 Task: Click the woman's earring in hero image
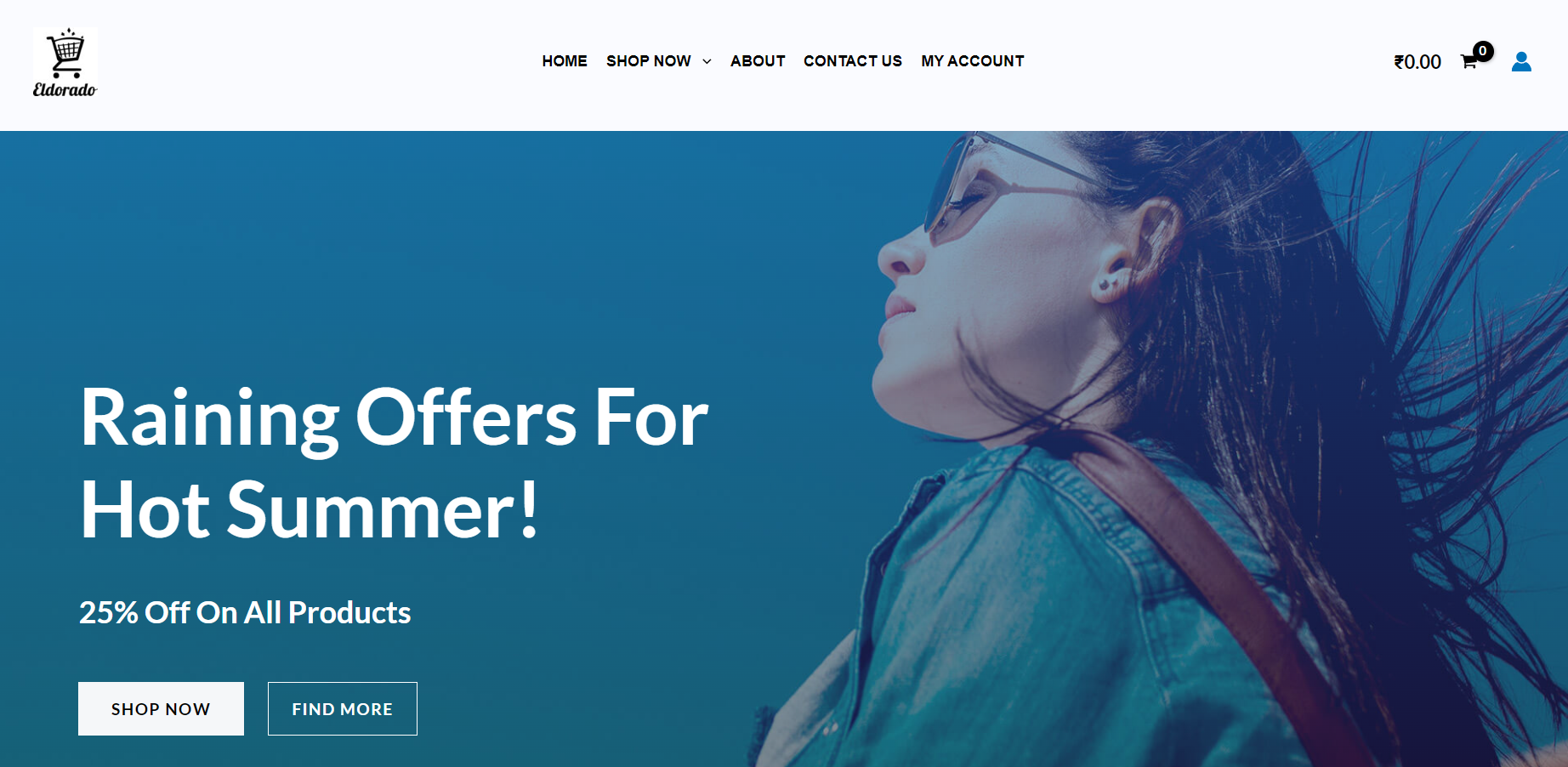click(x=1105, y=284)
